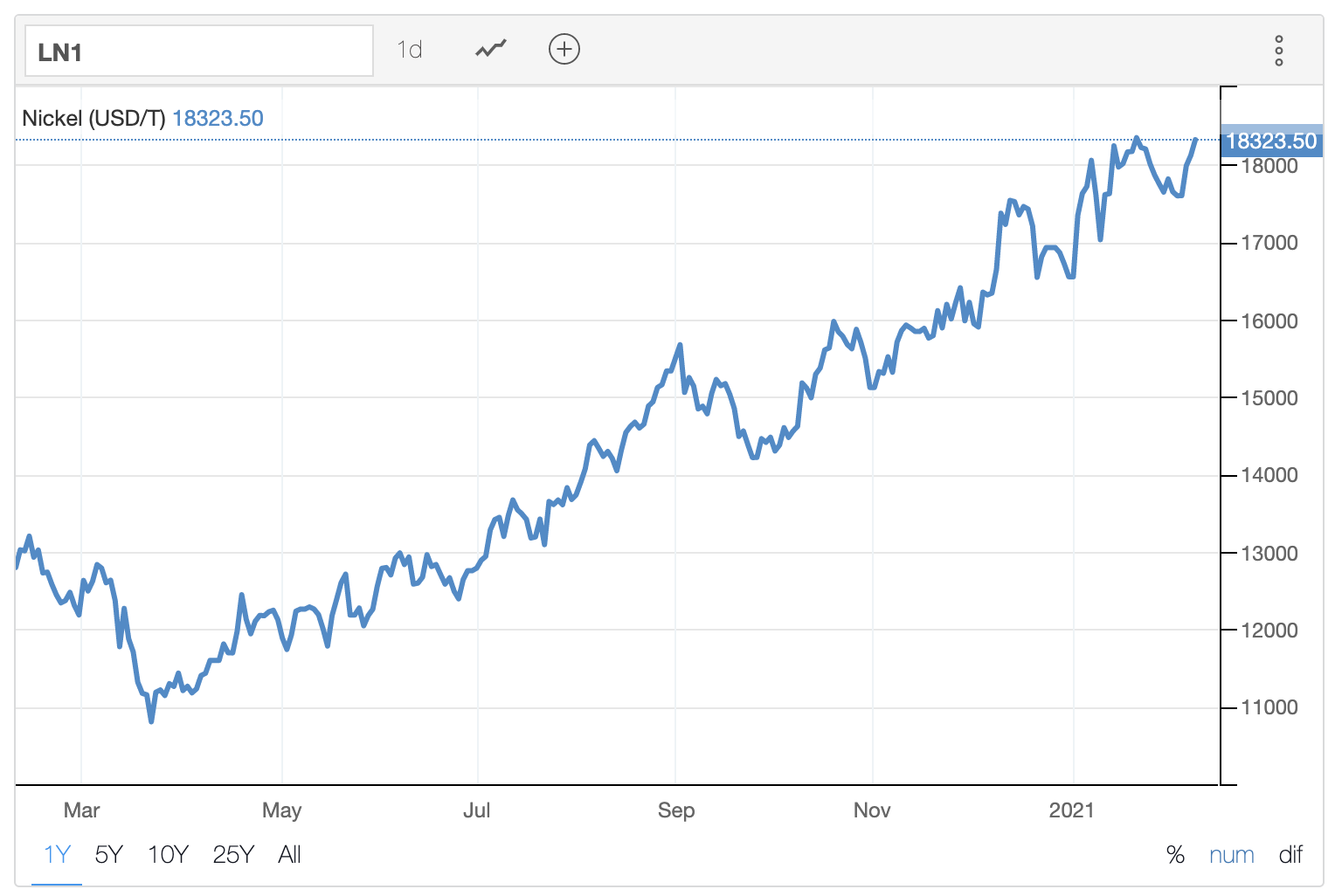The height and width of the screenshot is (896, 1335).
Task: Open chart type selection dropdown
Action: [488, 49]
